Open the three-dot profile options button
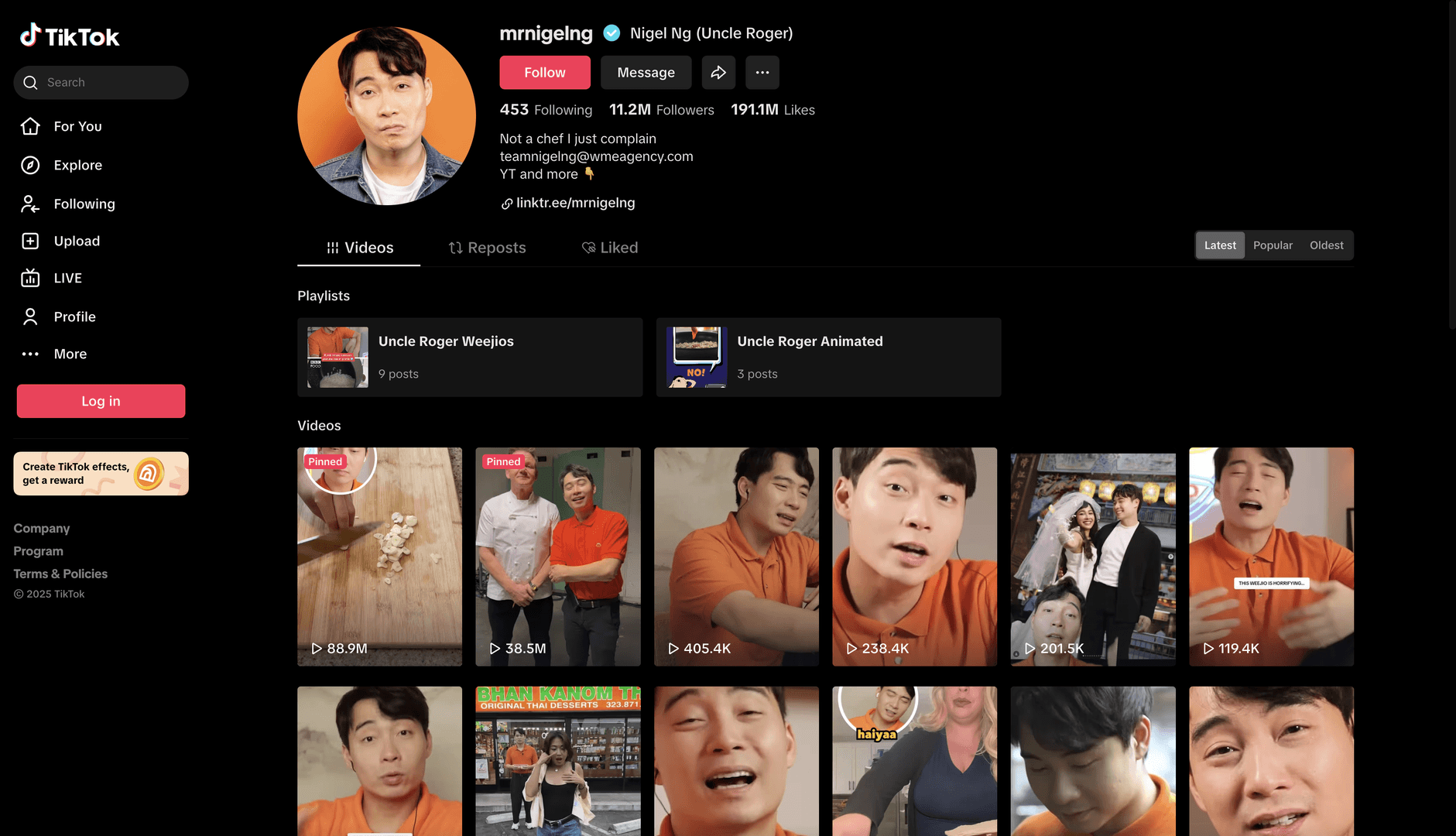The height and width of the screenshot is (836, 1456). (762, 72)
